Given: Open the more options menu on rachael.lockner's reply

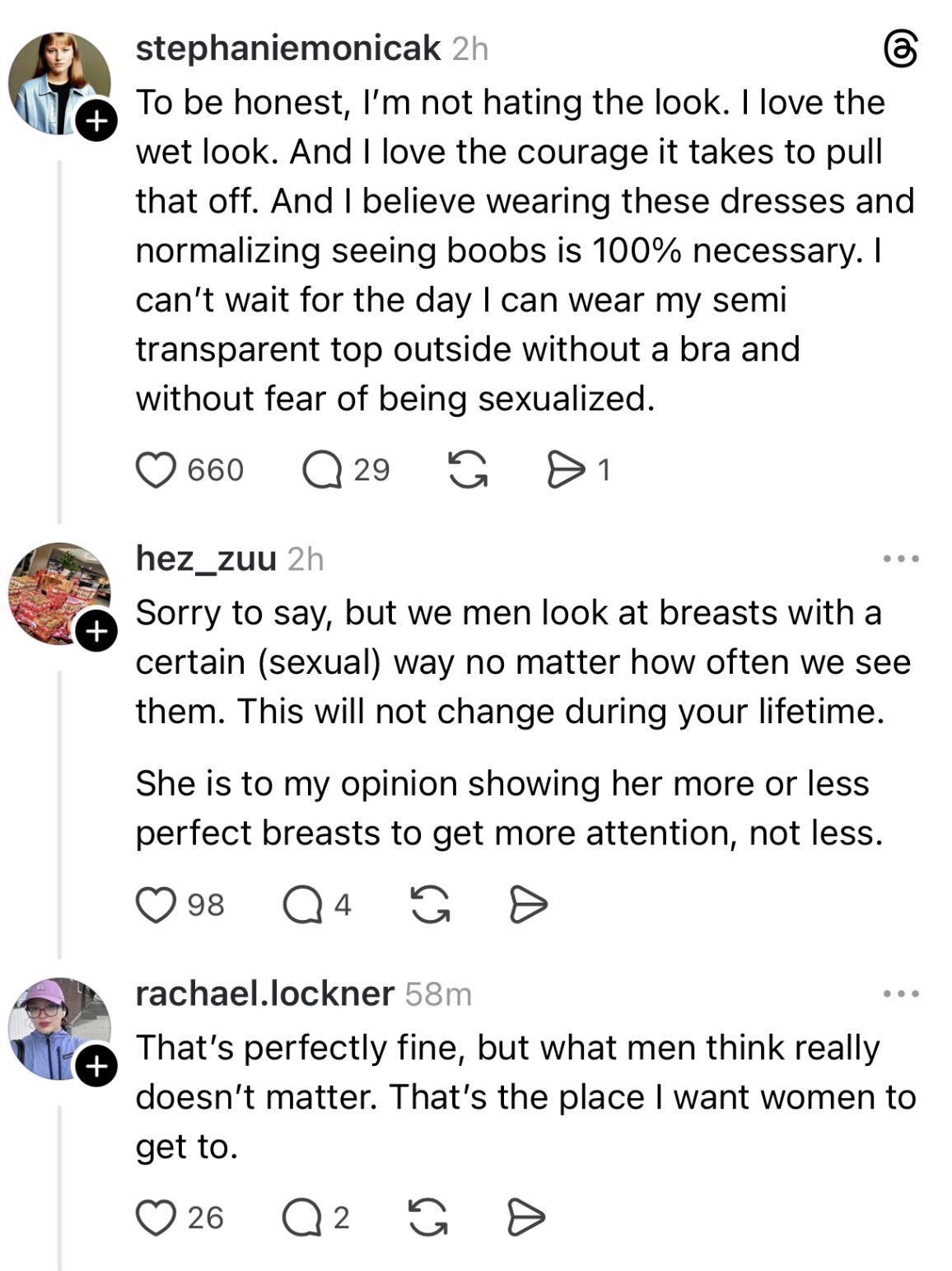Looking at the screenshot, I should (900, 994).
